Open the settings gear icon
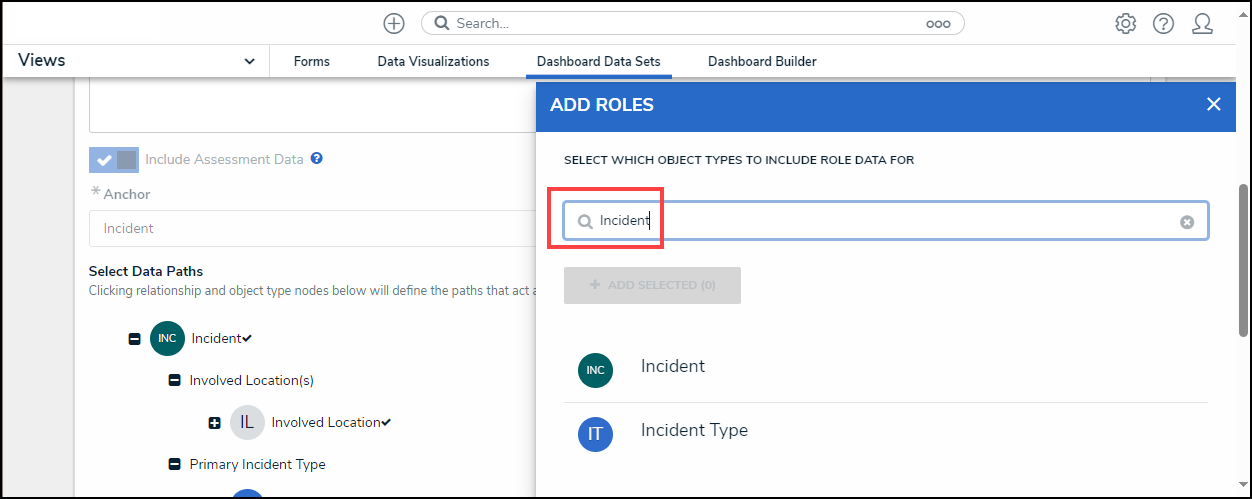The width and height of the screenshot is (1252, 499). click(x=1125, y=23)
